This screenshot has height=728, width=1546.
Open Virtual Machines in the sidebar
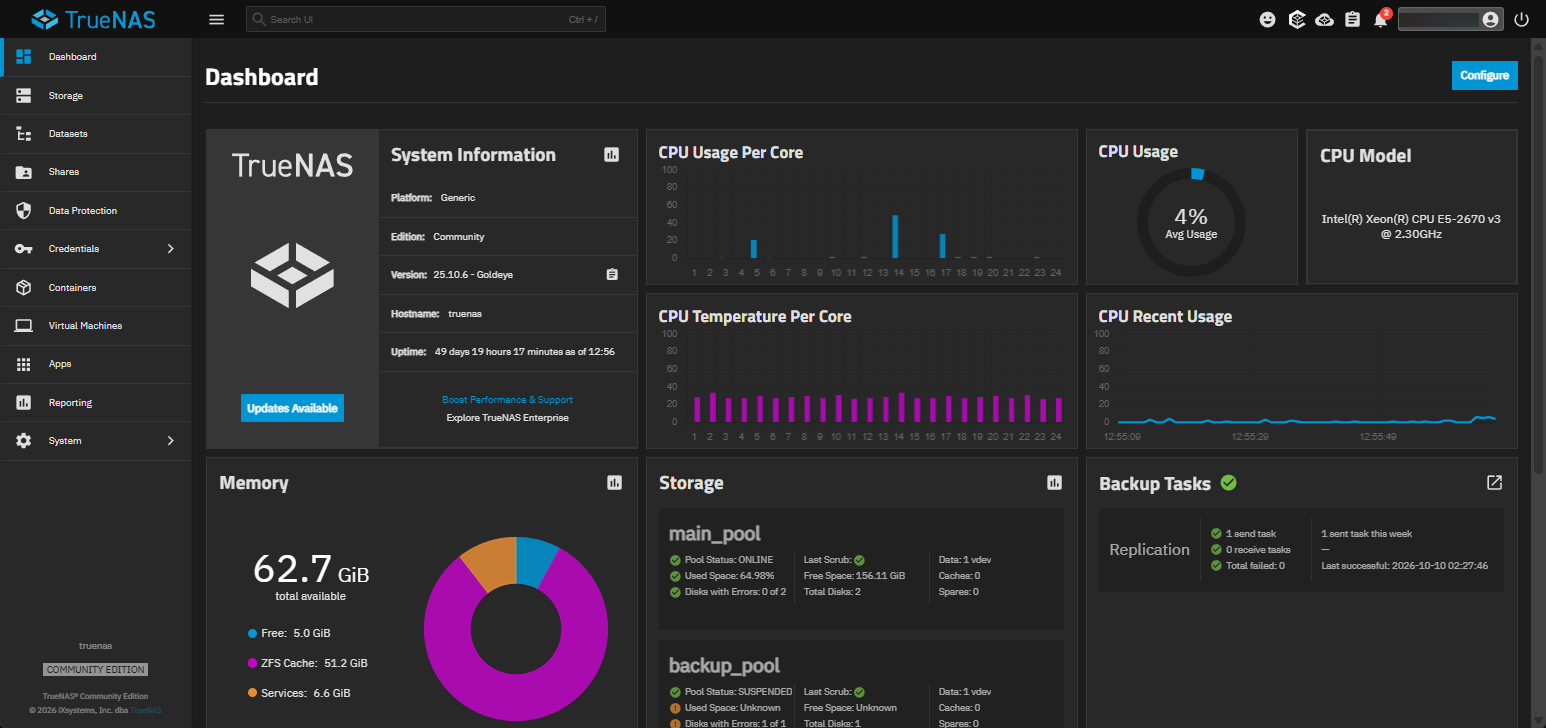pos(96,326)
